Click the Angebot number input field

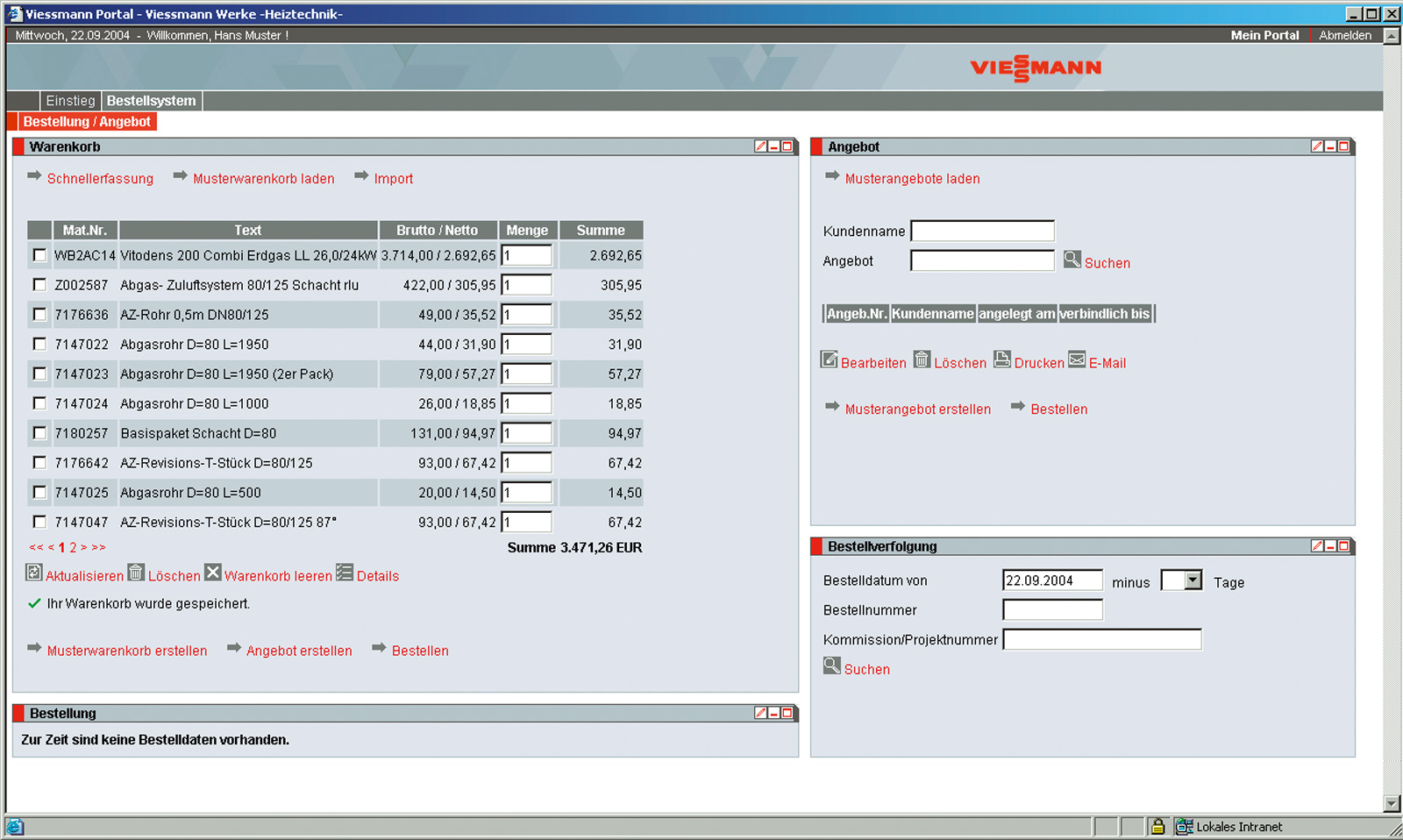pos(983,260)
